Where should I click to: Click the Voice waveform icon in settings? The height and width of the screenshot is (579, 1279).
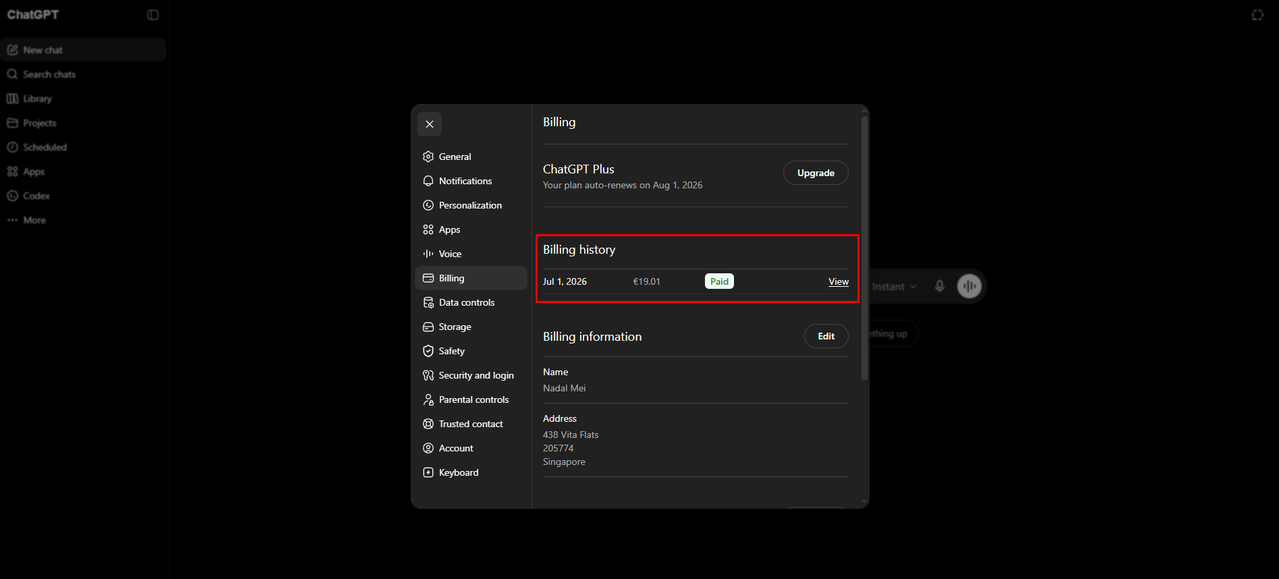point(428,254)
